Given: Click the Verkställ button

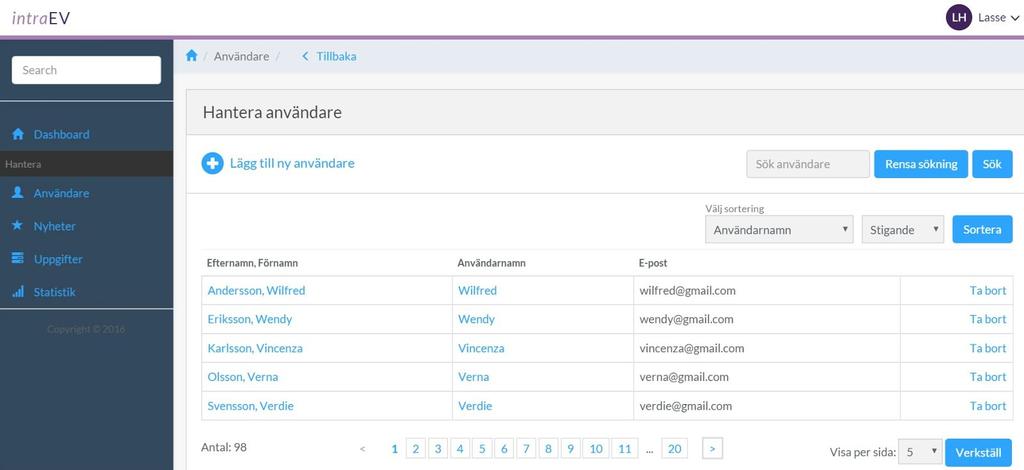Looking at the screenshot, I should tap(978, 452).
